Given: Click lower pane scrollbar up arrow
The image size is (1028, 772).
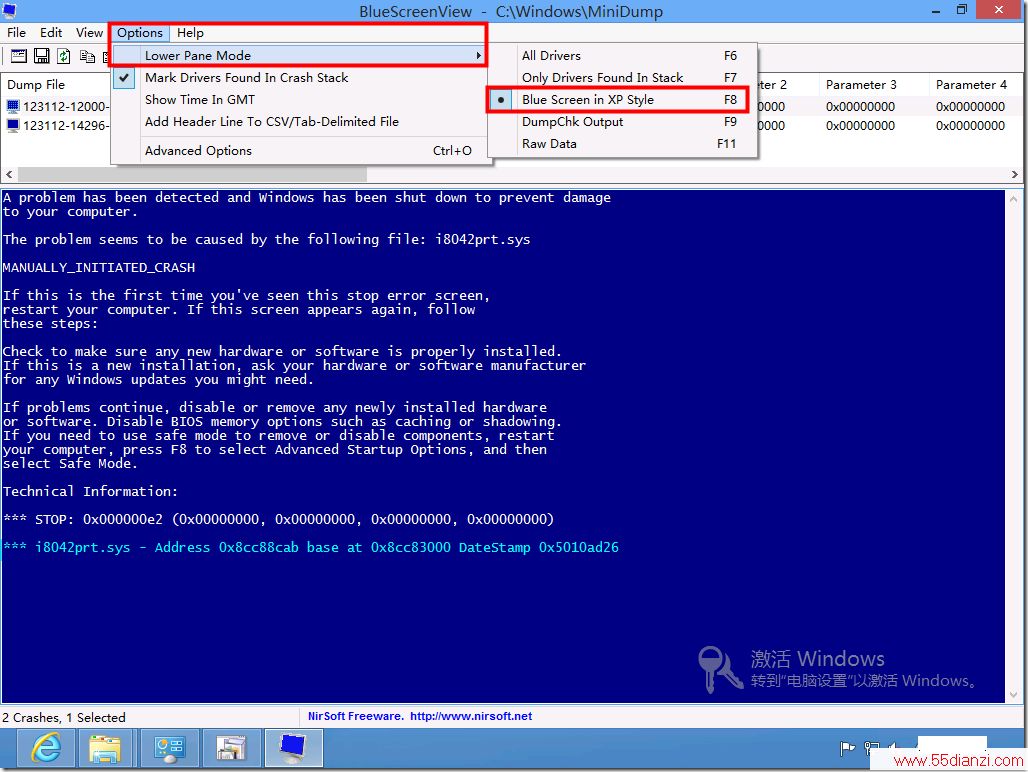Looking at the screenshot, I should [x=1014, y=198].
